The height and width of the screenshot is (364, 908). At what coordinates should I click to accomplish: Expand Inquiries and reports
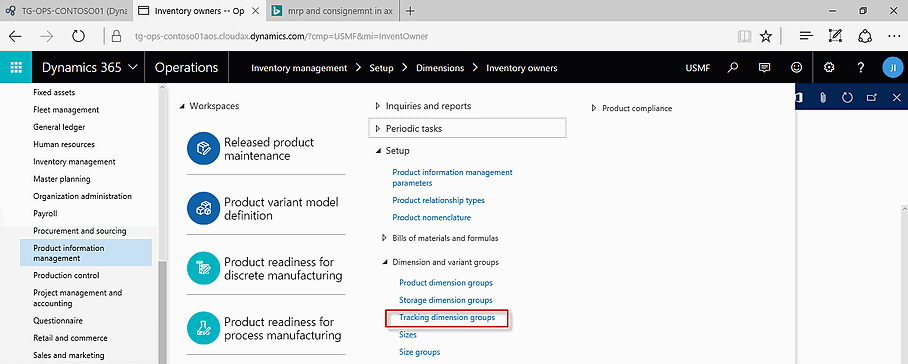378,106
